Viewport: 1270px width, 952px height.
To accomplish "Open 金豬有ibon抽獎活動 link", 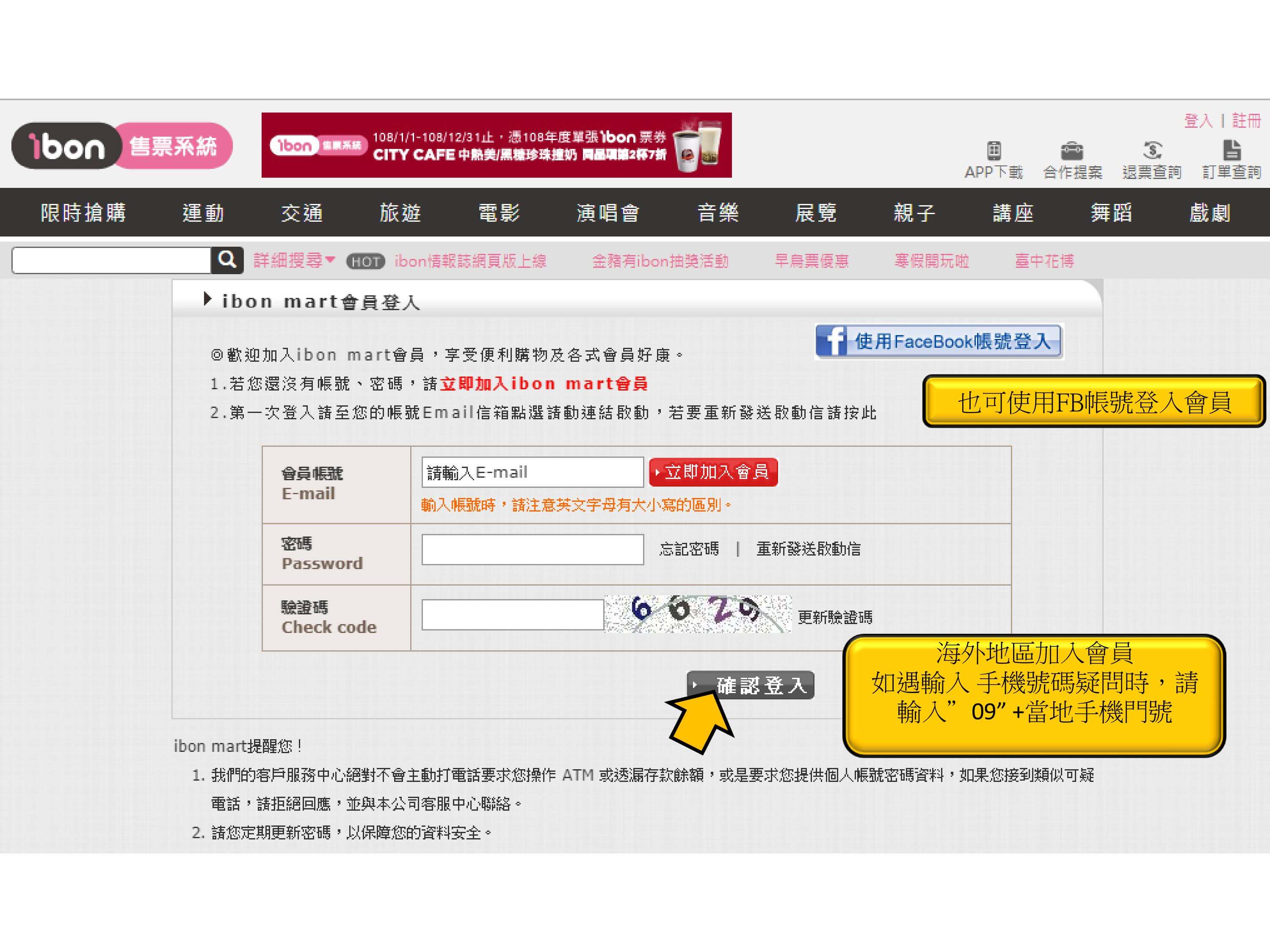I will click(660, 261).
